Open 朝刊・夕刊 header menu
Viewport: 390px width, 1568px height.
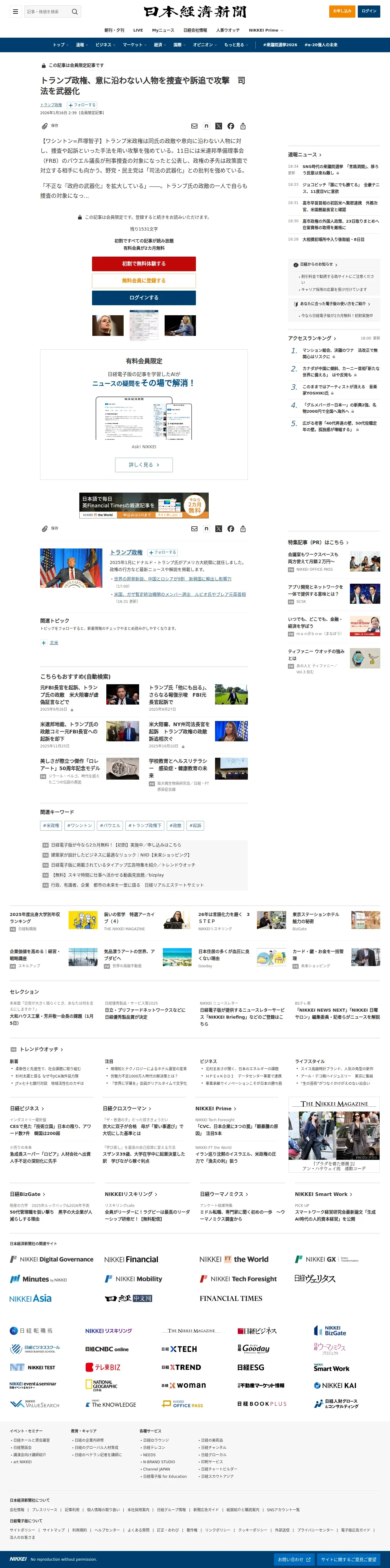point(115,30)
